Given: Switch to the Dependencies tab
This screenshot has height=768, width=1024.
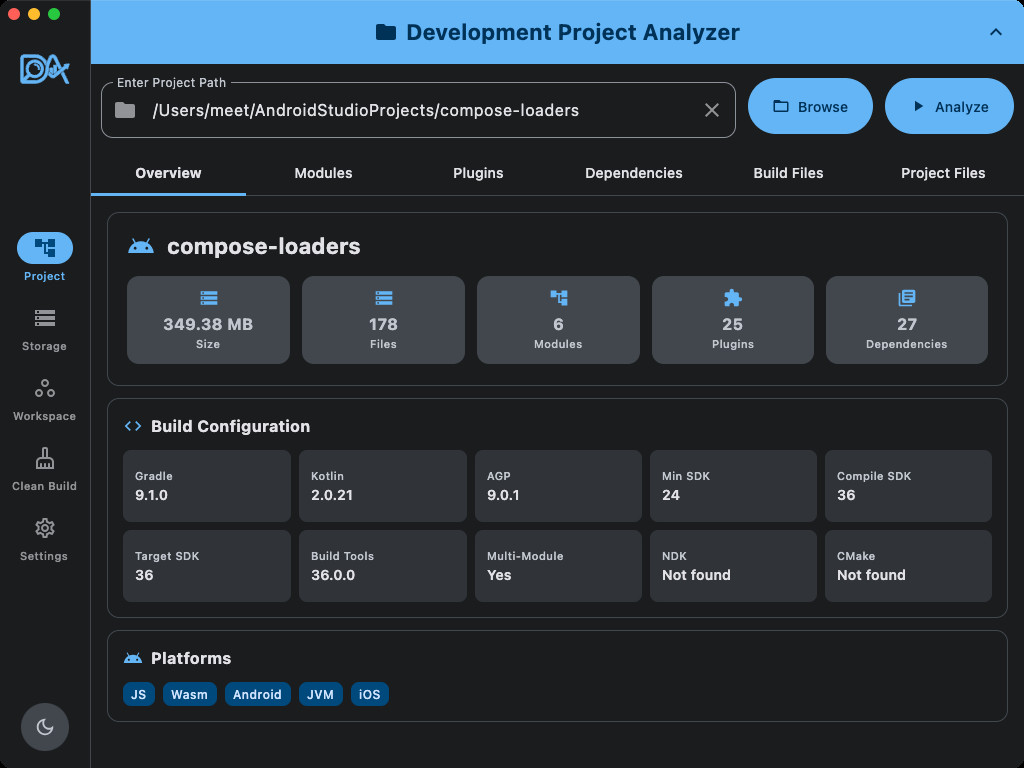Looking at the screenshot, I should point(633,173).
